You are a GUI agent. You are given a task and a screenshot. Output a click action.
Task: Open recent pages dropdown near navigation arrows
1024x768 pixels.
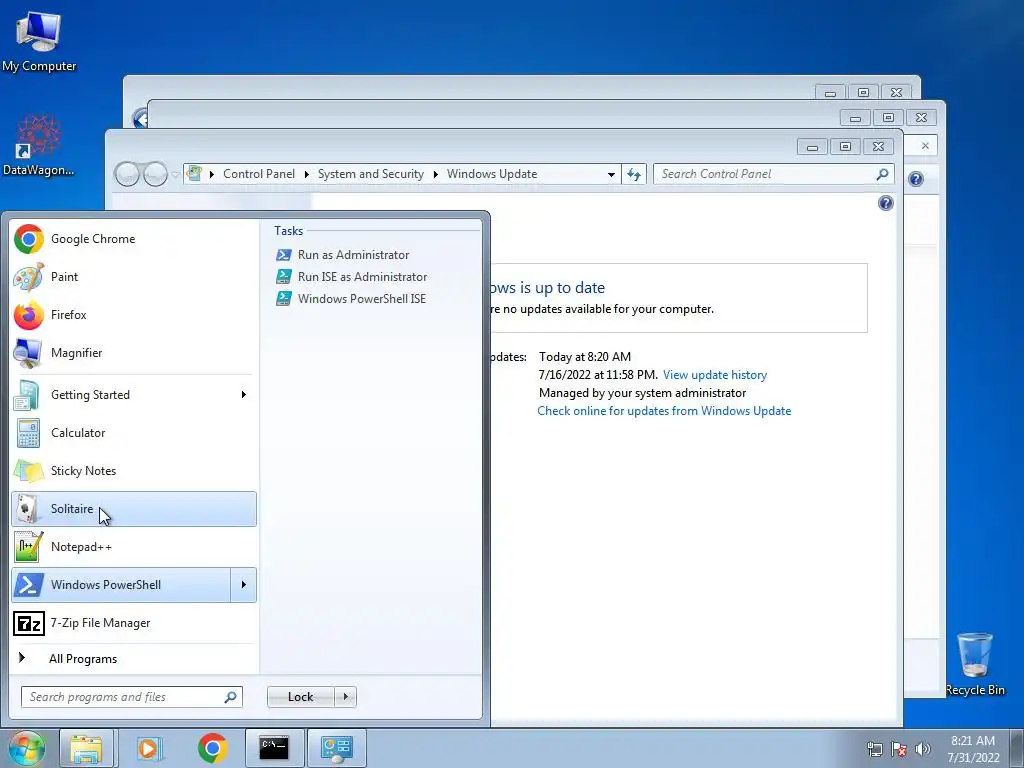tap(175, 175)
